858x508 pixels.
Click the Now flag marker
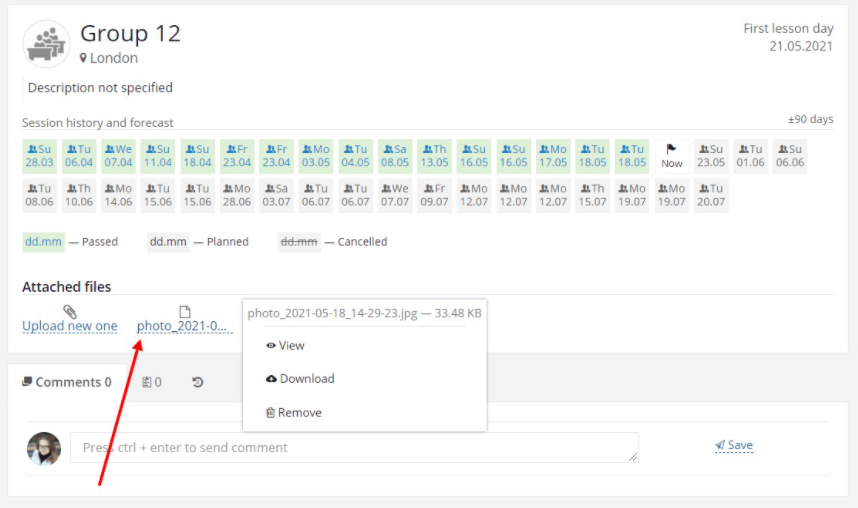pos(671,156)
